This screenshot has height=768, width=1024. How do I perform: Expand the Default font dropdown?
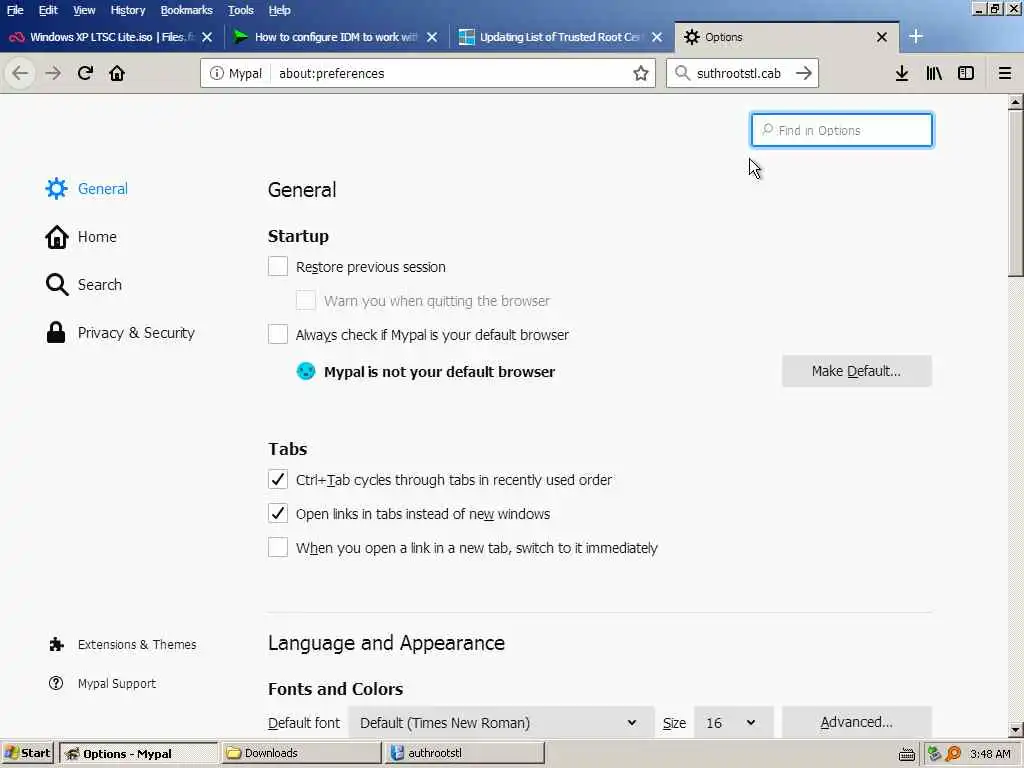click(501, 723)
